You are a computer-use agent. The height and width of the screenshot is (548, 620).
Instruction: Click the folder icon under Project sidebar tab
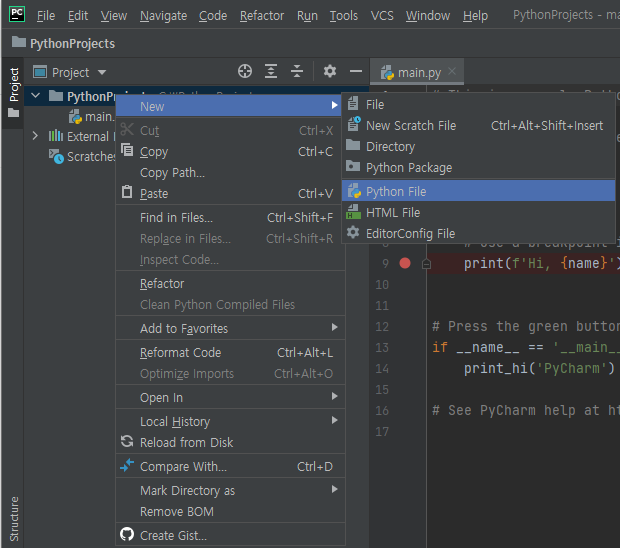[x=14, y=113]
